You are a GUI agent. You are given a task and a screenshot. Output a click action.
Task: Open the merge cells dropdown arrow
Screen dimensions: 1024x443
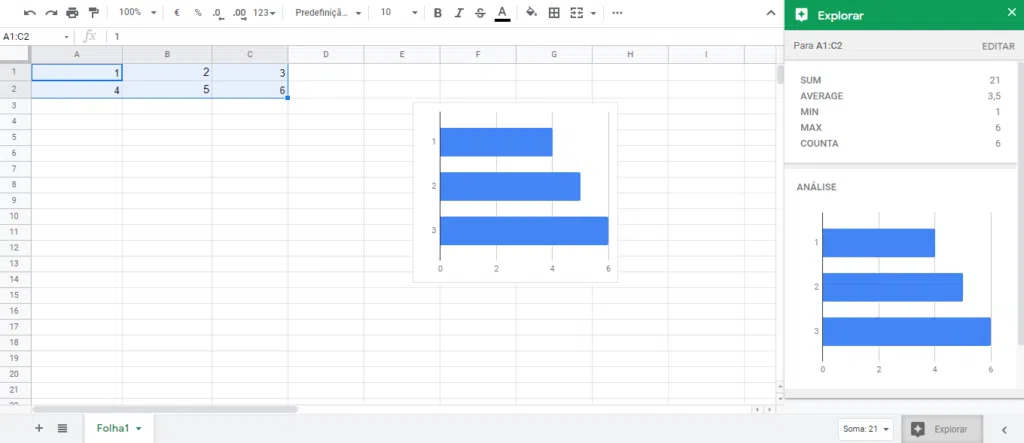[x=593, y=13]
